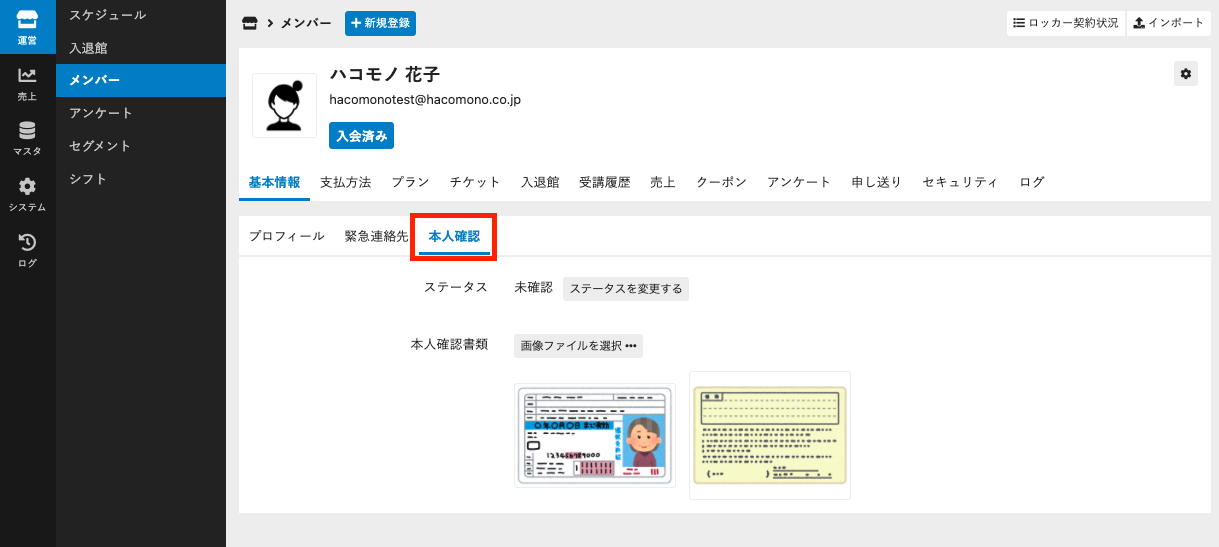The height and width of the screenshot is (547, 1219).
Task: Select スケジュール in the side menu
Action: coord(107,15)
